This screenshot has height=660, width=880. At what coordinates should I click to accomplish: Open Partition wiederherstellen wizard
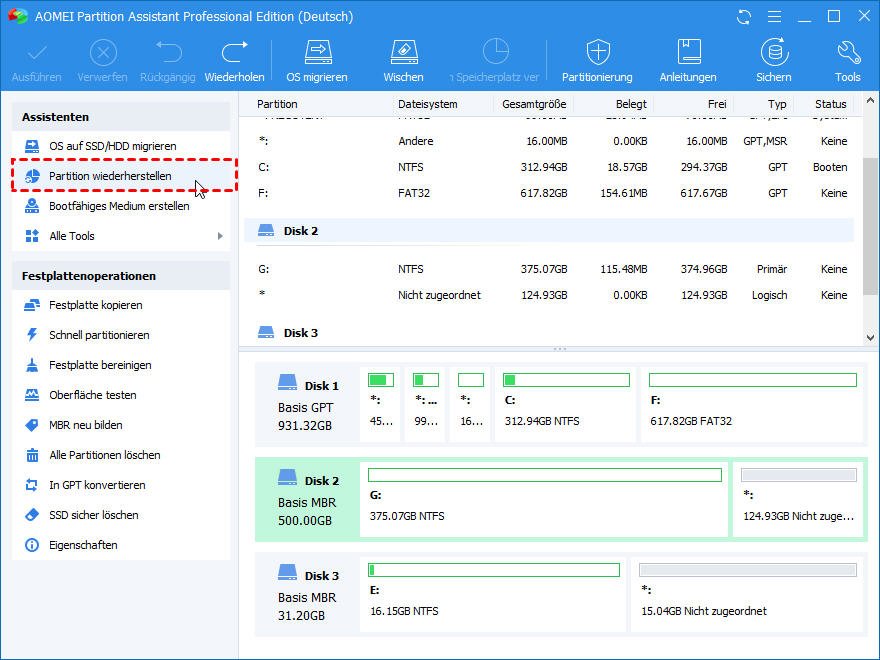110,176
